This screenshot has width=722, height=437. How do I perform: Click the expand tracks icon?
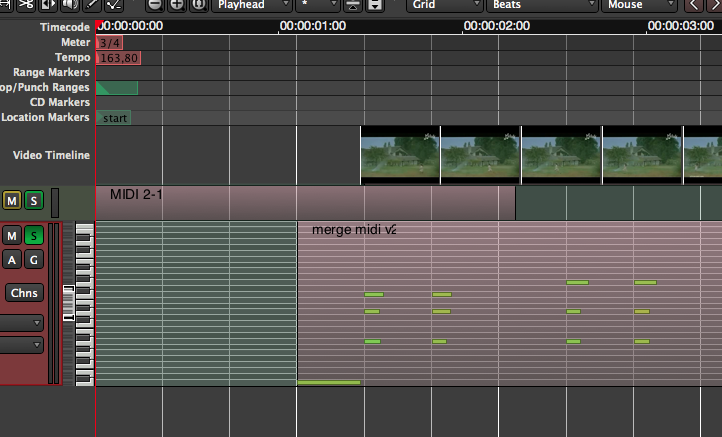click(x=352, y=5)
